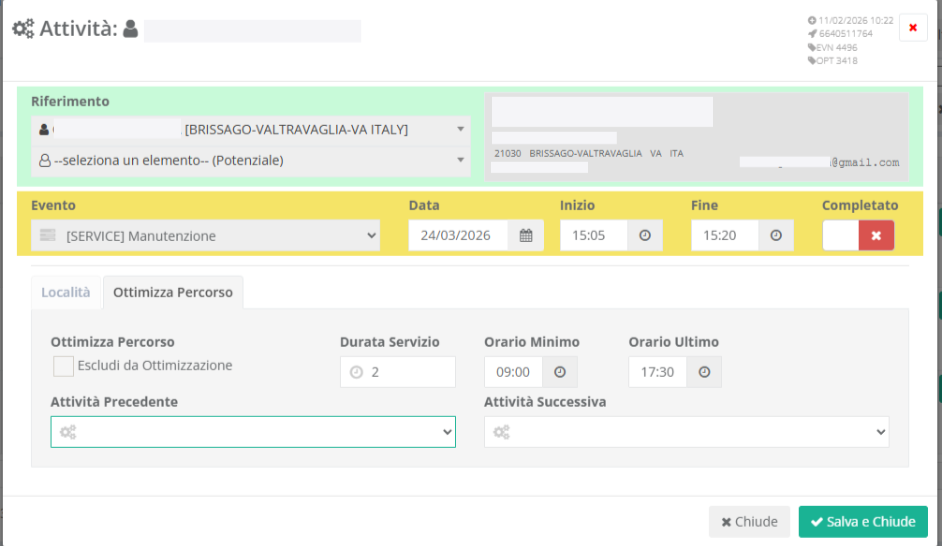Toggle the Completato switch white area
The width and height of the screenshot is (942, 546).
pyautogui.click(x=840, y=236)
